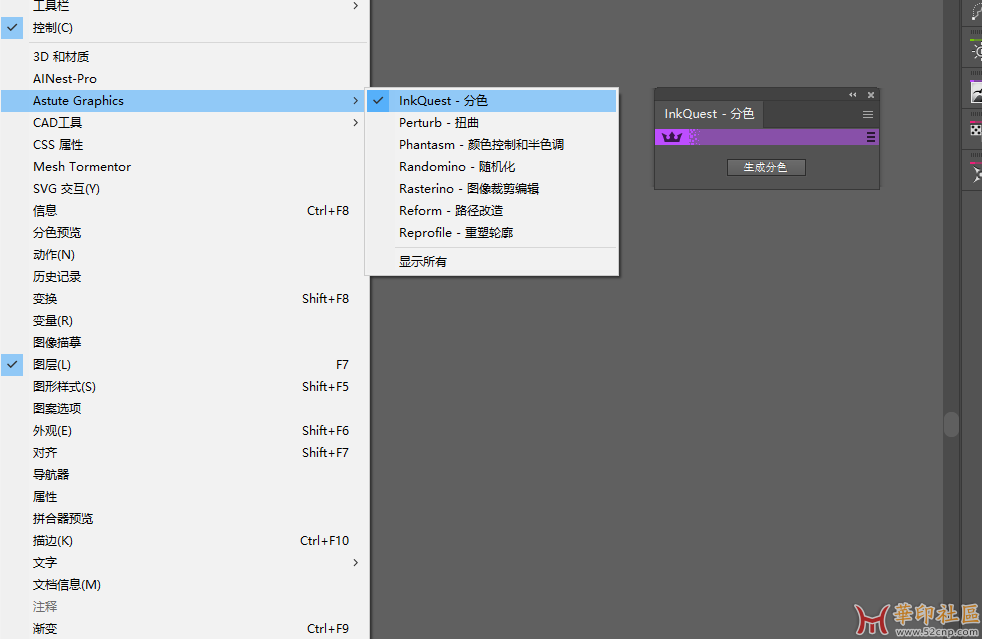The image size is (982, 639).
Task: Choose 显示所有 in the submenu
Action: click(492, 261)
